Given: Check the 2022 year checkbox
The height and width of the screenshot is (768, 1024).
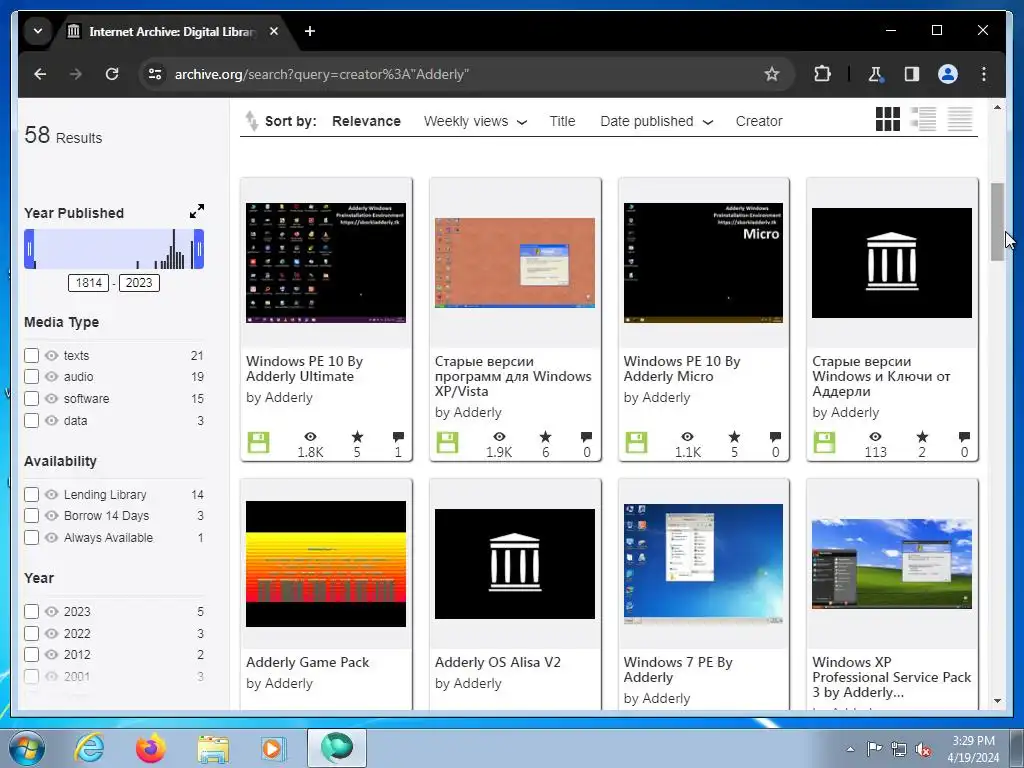Looking at the screenshot, I should pos(31,633).
